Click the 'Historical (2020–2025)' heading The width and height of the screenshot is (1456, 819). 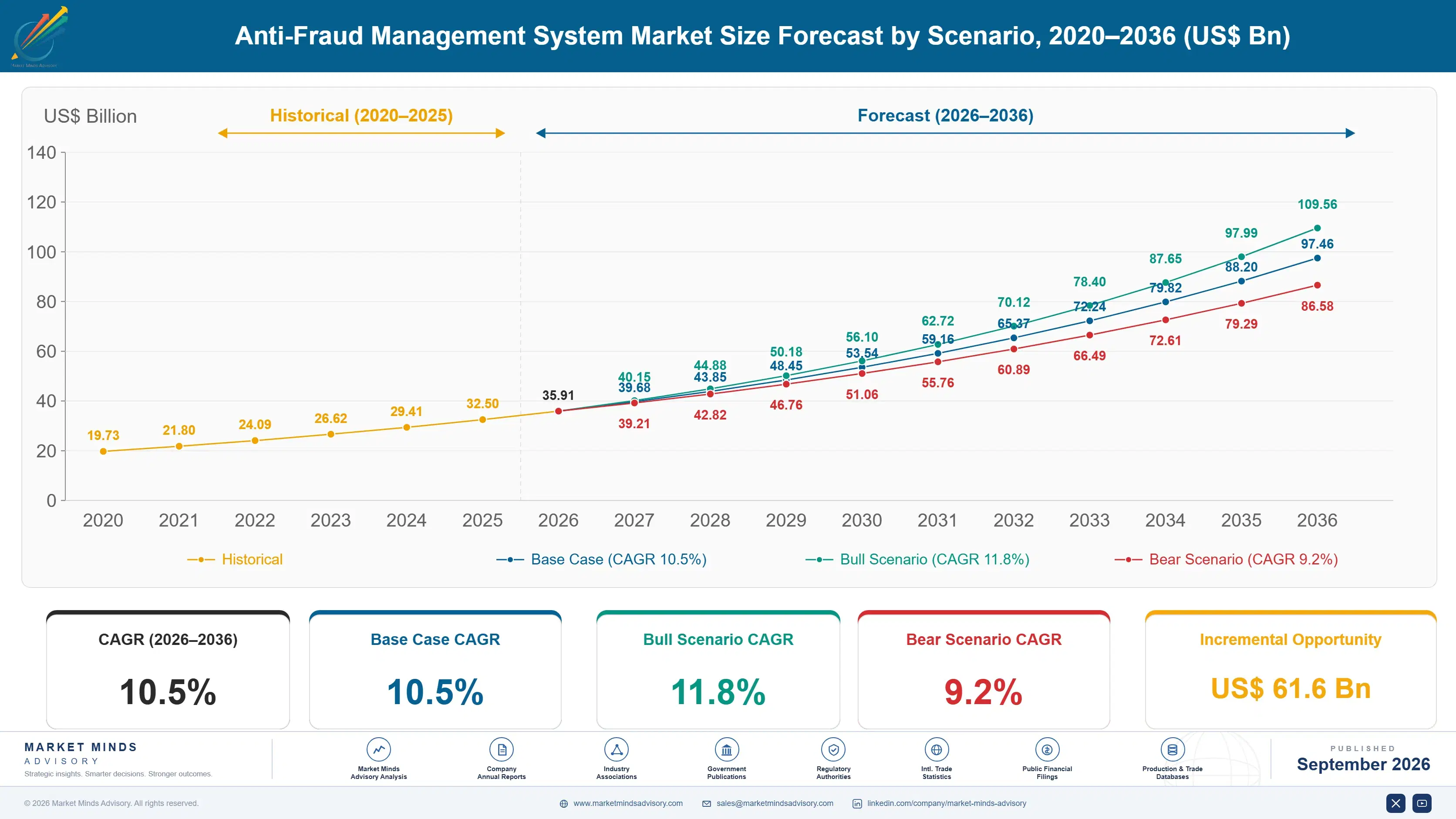(362, 116)
